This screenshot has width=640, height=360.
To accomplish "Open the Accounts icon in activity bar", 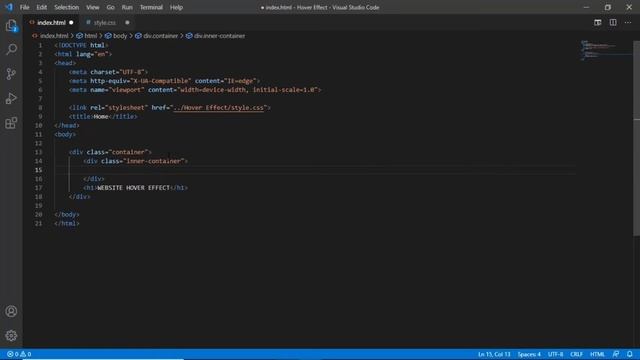I will click(x=11, y=311).
